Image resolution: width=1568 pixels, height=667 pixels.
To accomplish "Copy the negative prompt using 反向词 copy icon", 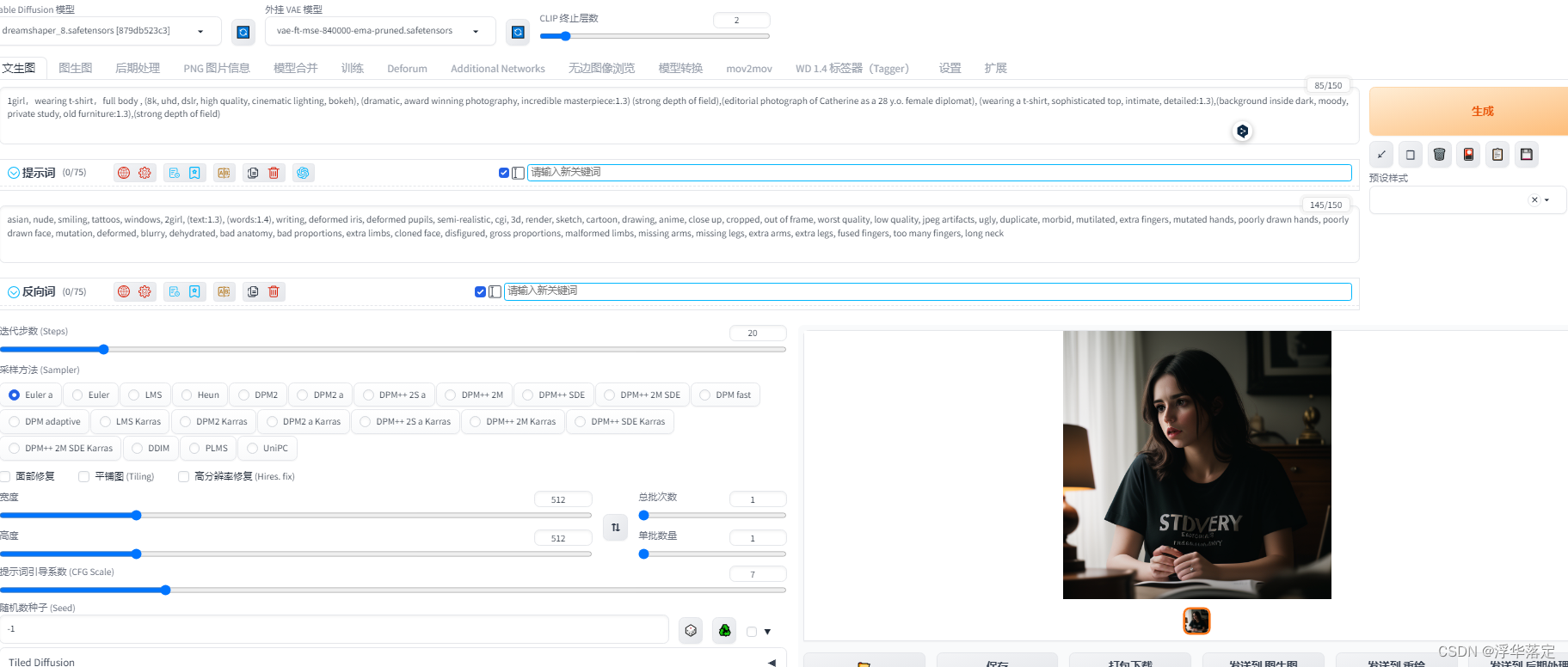I will coord(253,291).
